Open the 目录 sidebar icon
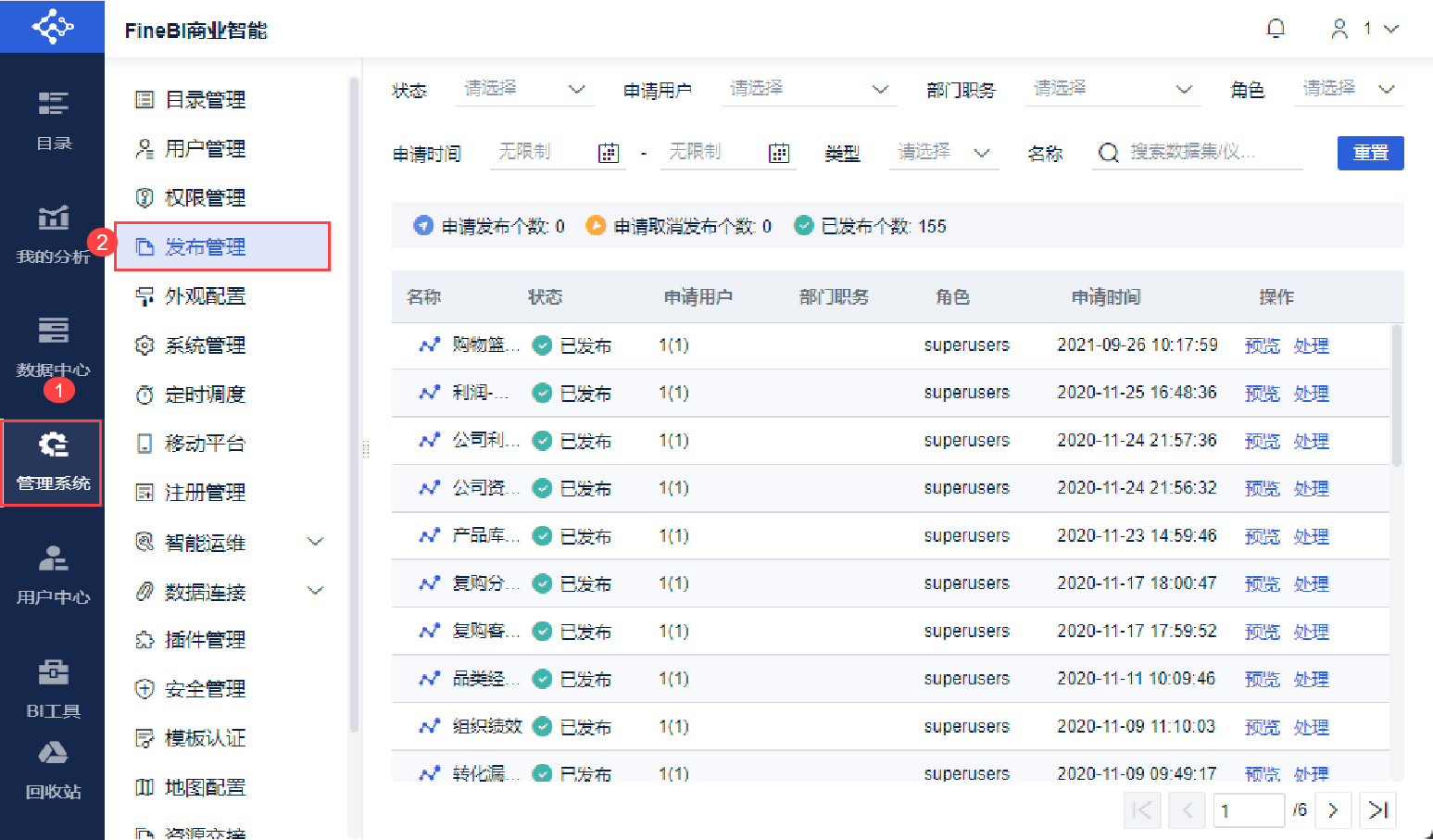The width and height of the screenshot is (1433, 840). [53, 119]
